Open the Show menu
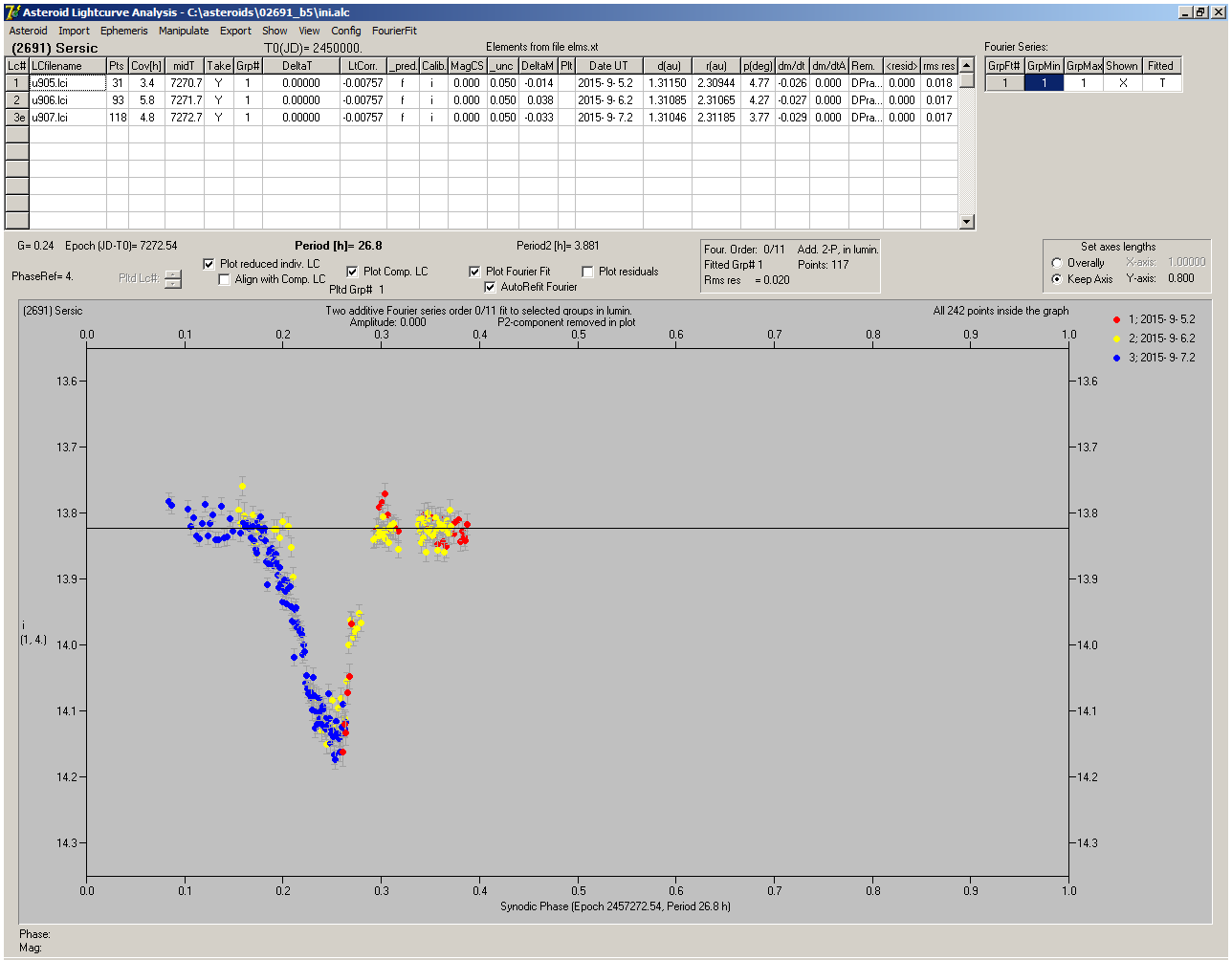1232x960 pixels. (275, 31)
